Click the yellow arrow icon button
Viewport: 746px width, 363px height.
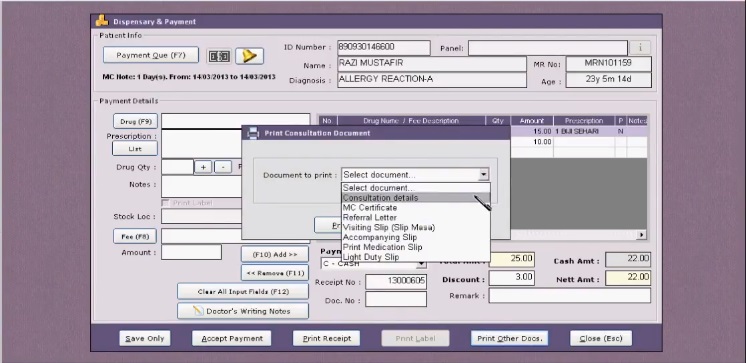coord(249,56)
